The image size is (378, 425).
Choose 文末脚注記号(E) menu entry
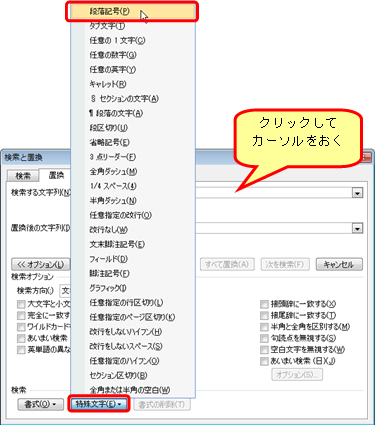pyautogui.click(x=132, y=244)
